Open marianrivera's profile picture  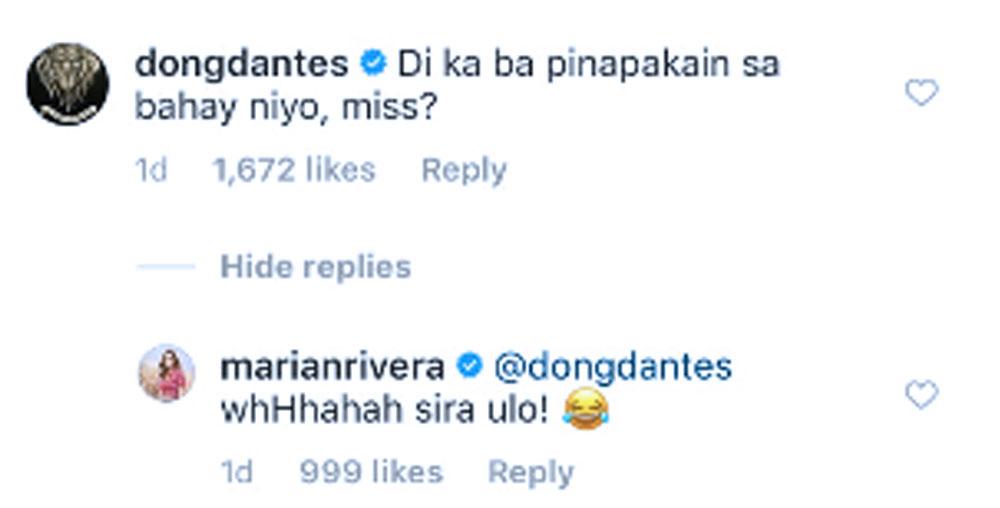tap(166, 374)
